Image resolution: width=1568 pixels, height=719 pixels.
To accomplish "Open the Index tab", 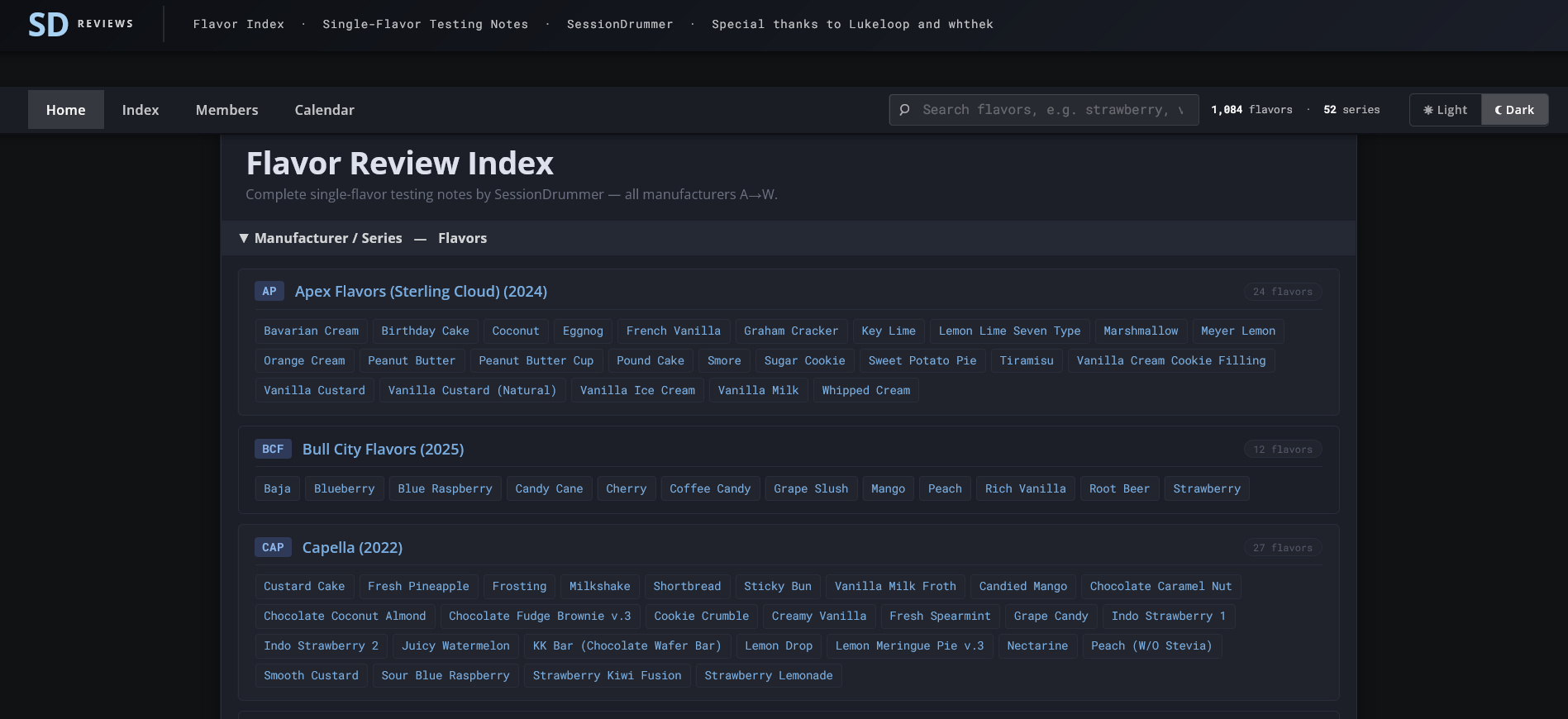I will [141, 110].
